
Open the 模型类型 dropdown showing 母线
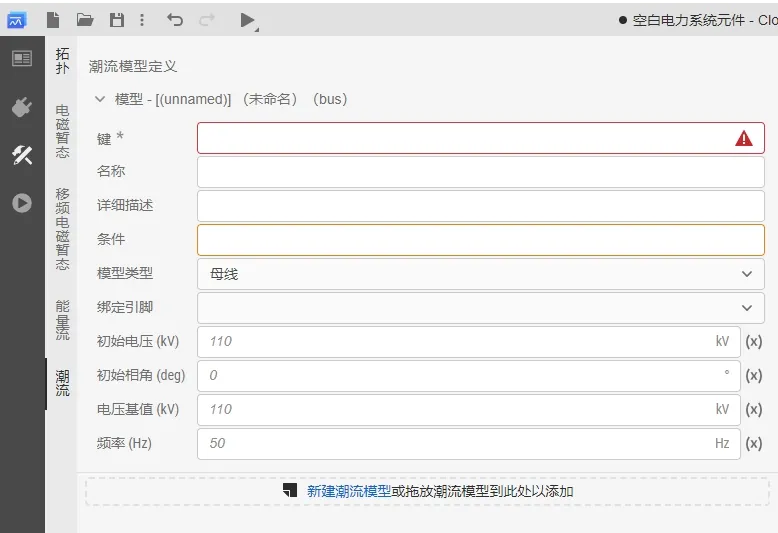481,274
